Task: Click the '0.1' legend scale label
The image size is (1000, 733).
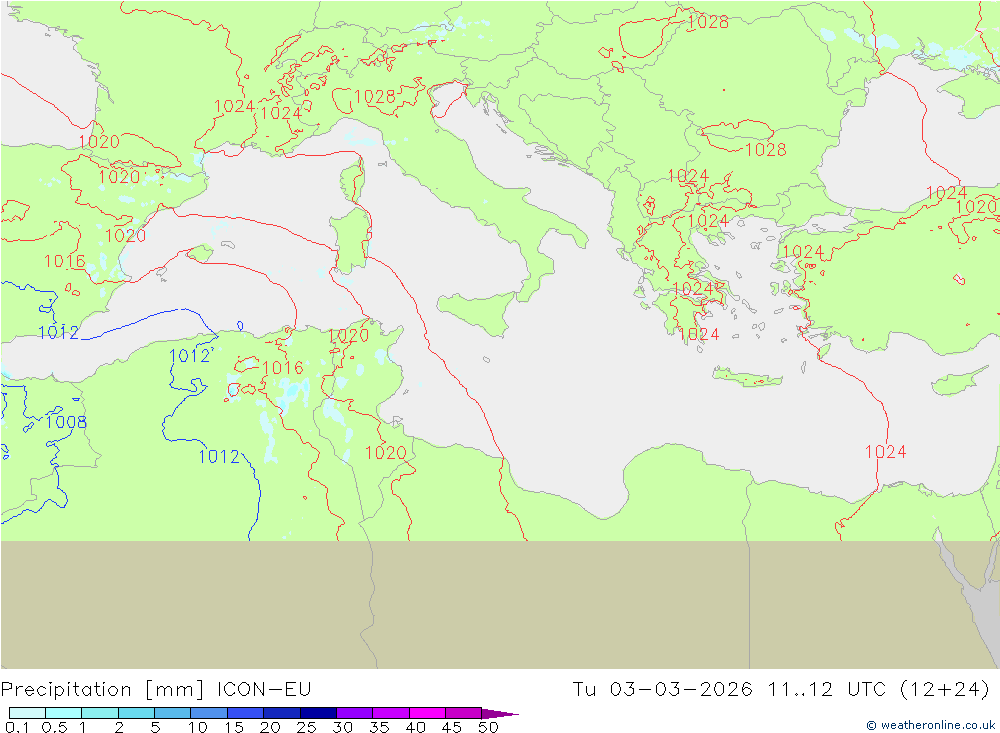Action: [17, 727]
